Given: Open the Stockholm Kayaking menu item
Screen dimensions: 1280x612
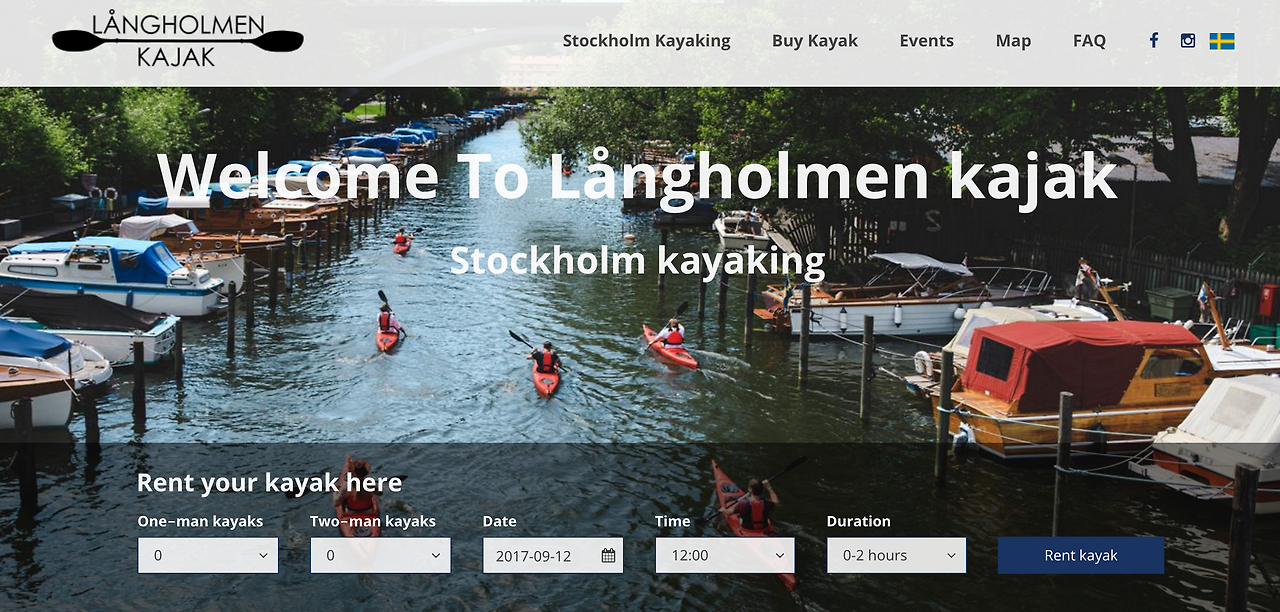Looking at the screenshot, I should [x=647, y=41].
